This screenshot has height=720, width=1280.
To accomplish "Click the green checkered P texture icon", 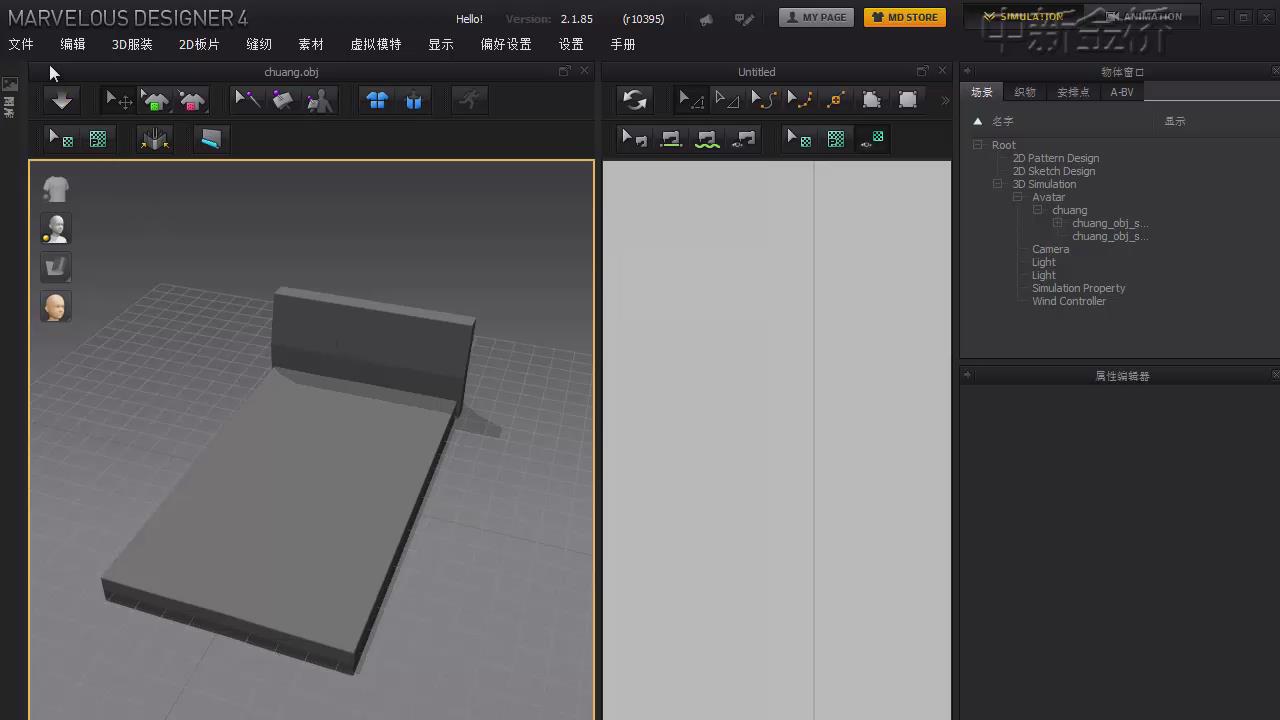I will (x=98, y=139).
